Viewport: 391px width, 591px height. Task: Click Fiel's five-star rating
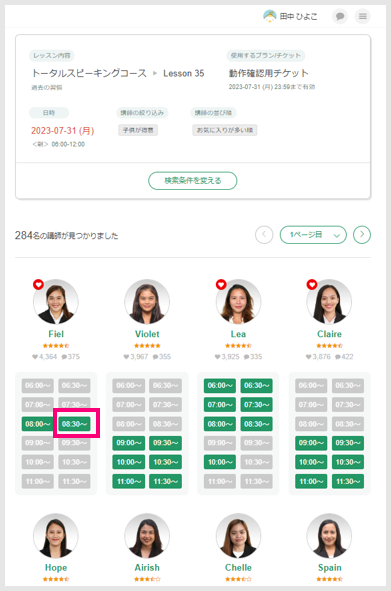56,346
